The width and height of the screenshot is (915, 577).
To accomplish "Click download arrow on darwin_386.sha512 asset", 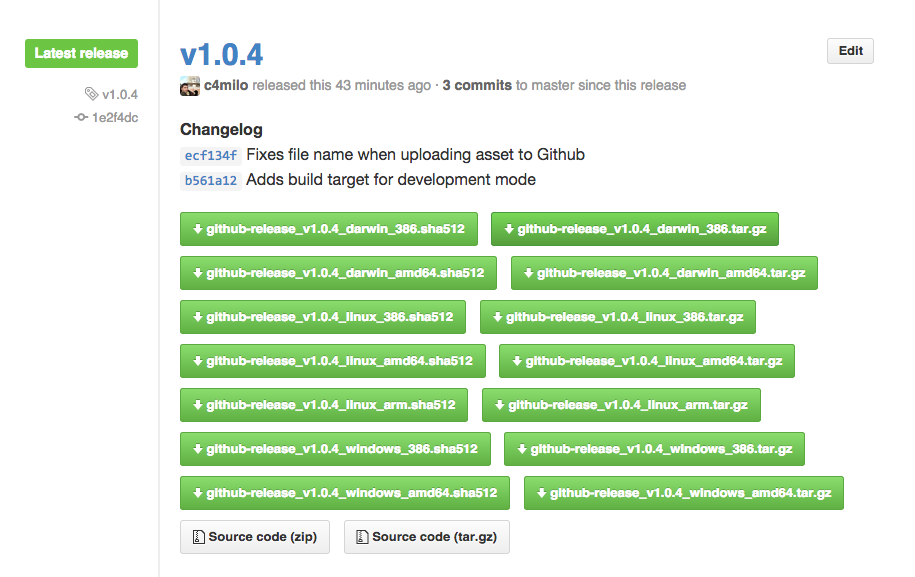I will pos(197,229).
